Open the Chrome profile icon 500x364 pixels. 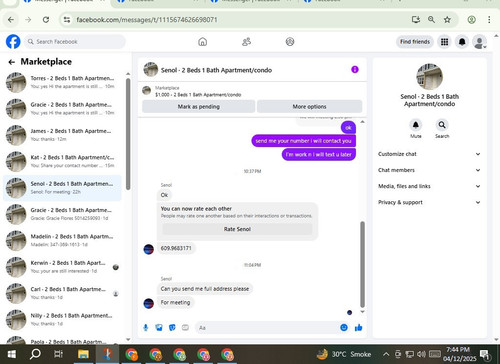[471, 20]
